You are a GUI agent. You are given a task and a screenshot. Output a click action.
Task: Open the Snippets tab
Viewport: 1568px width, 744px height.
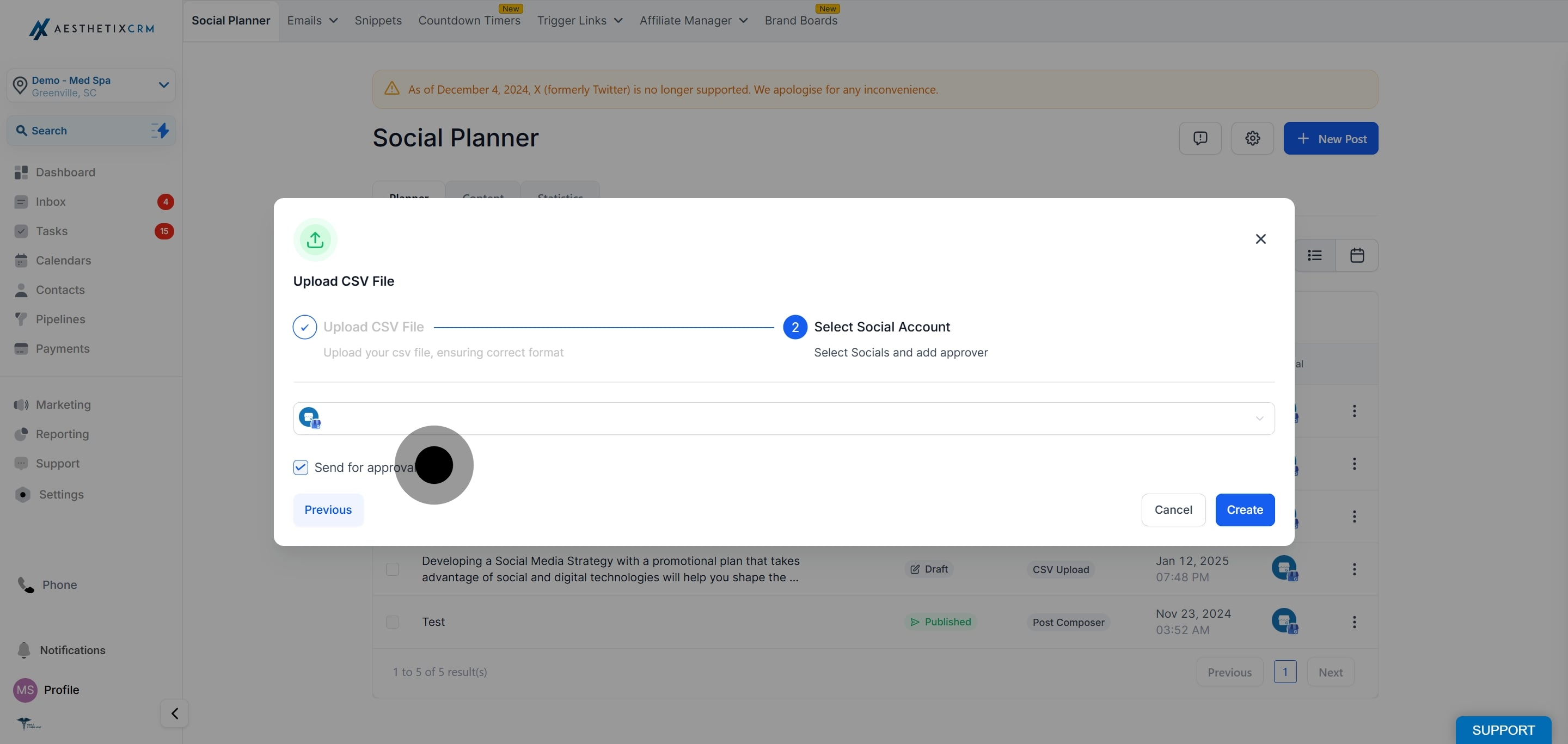coord(378,20)
